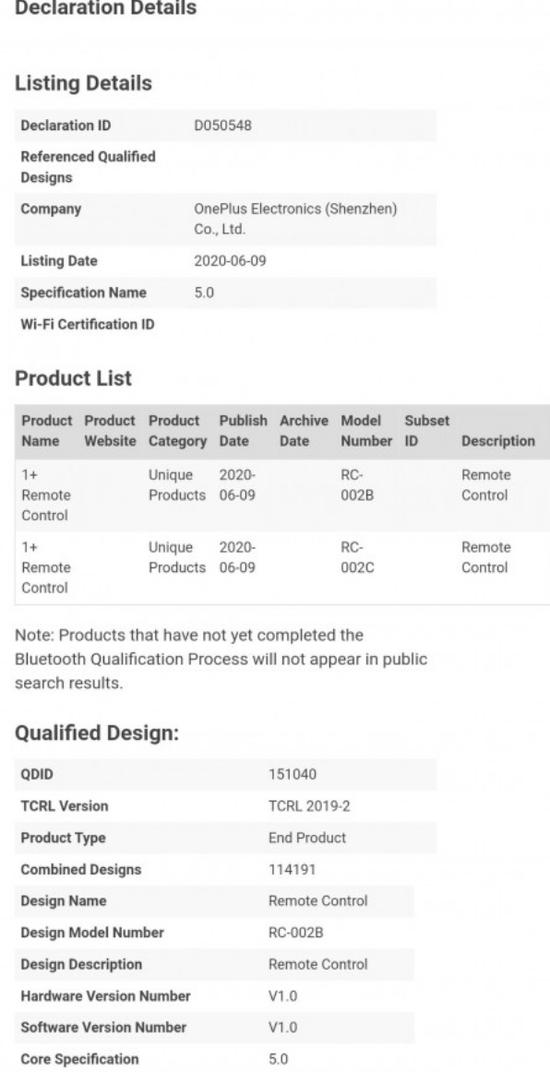Click the Listing Details heading
The image size is (550, 1072).
(83, 83)
